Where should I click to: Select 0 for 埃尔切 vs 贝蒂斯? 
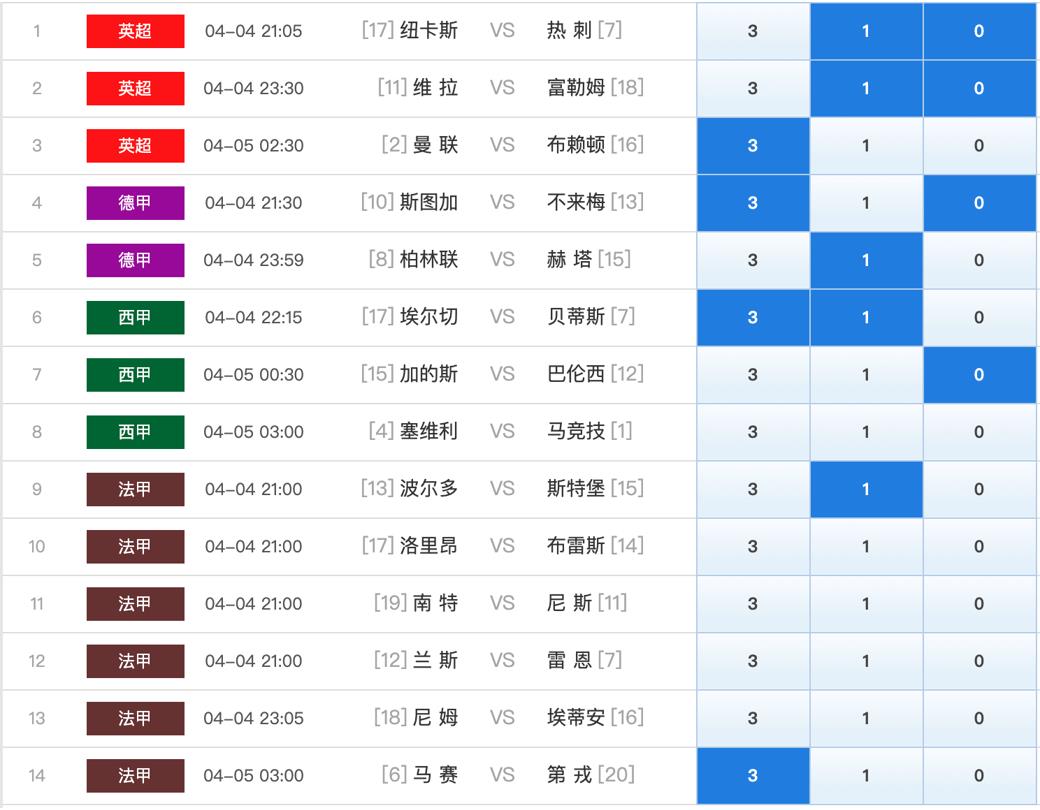point(980,318)
